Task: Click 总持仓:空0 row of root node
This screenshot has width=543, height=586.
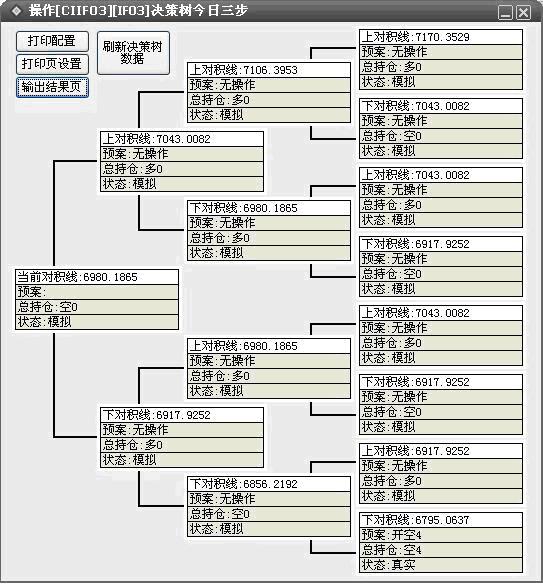Action: click(x=97, y=307)
